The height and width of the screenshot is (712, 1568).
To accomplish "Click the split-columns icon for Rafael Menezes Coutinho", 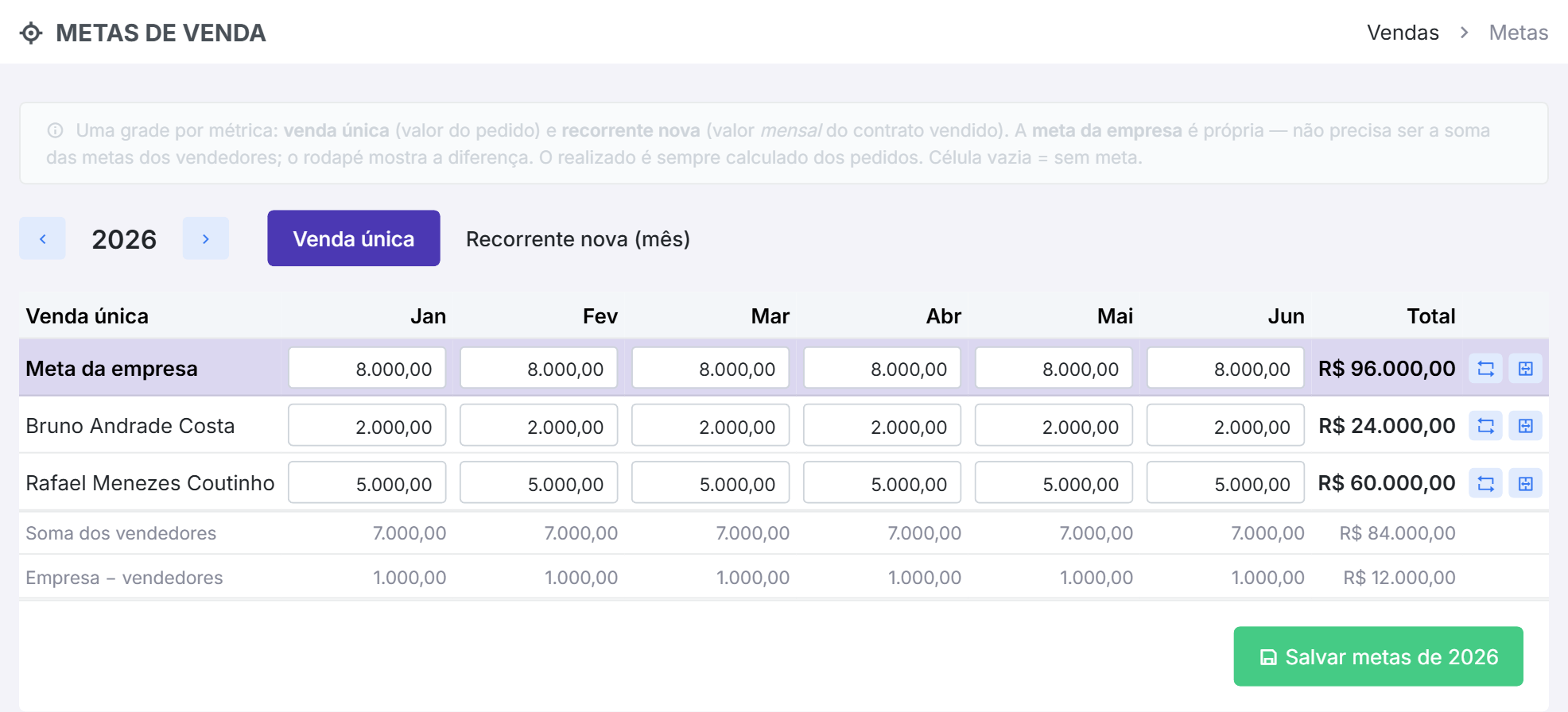I will pyautogui.click(x=1526, y=483).
